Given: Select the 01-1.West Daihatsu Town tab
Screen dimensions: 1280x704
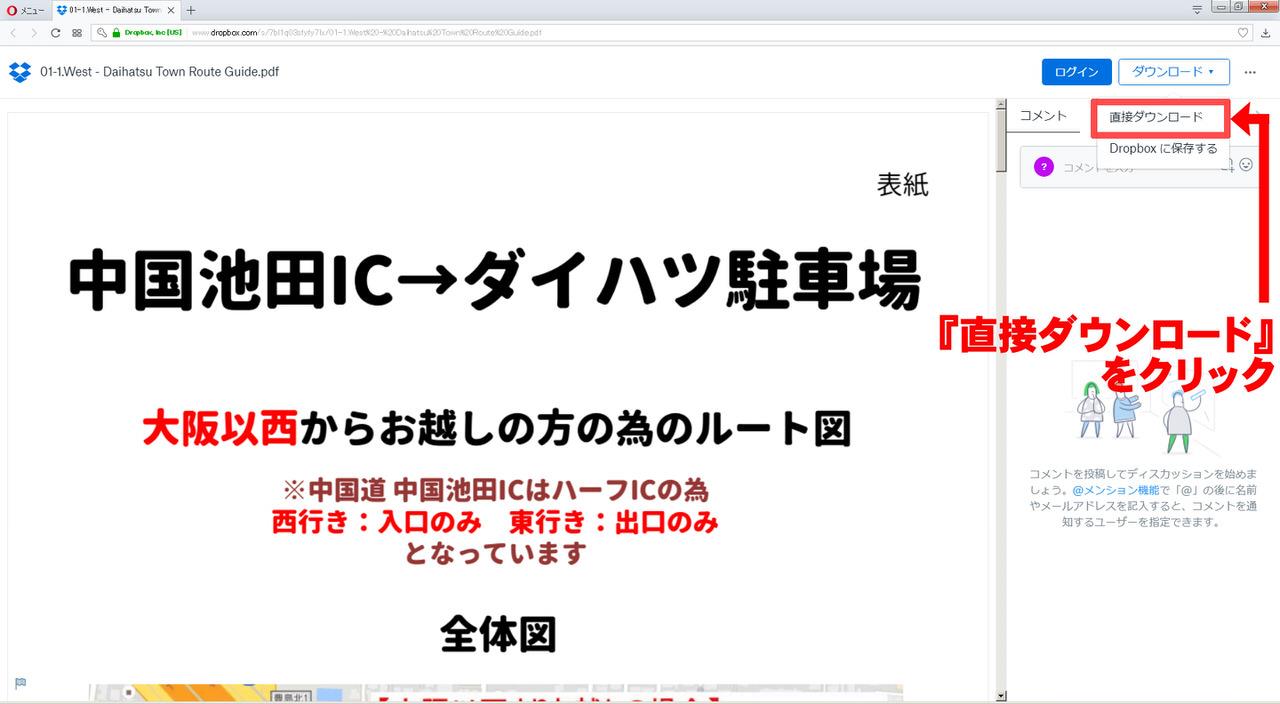Looking at the screenshot, I should coord(115,10).
